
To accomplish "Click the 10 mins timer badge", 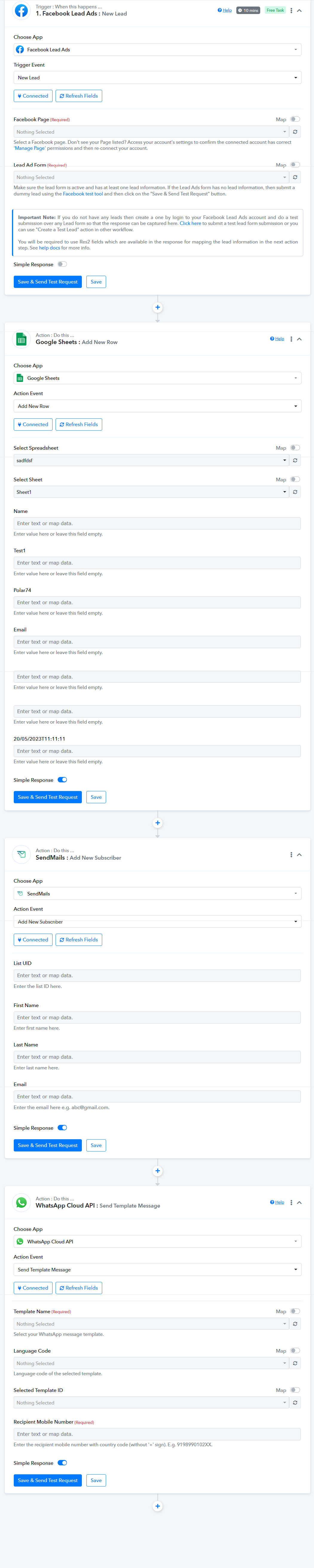I will (248, 10).
